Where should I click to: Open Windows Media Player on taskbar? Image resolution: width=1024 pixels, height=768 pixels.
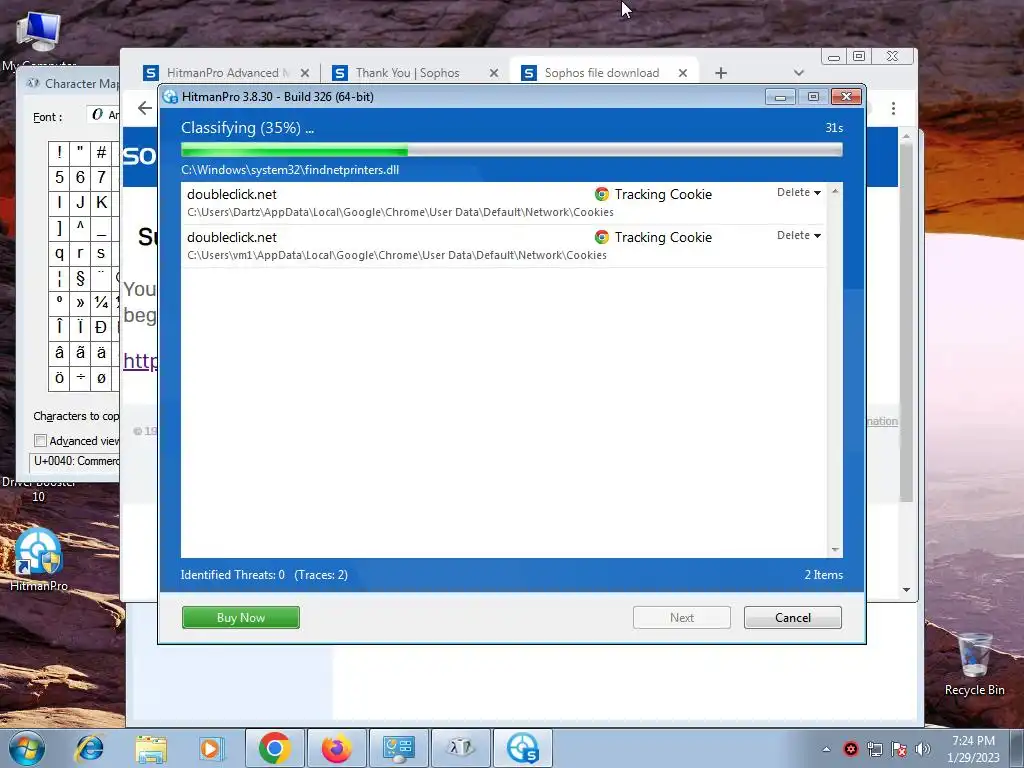(211, 748)
